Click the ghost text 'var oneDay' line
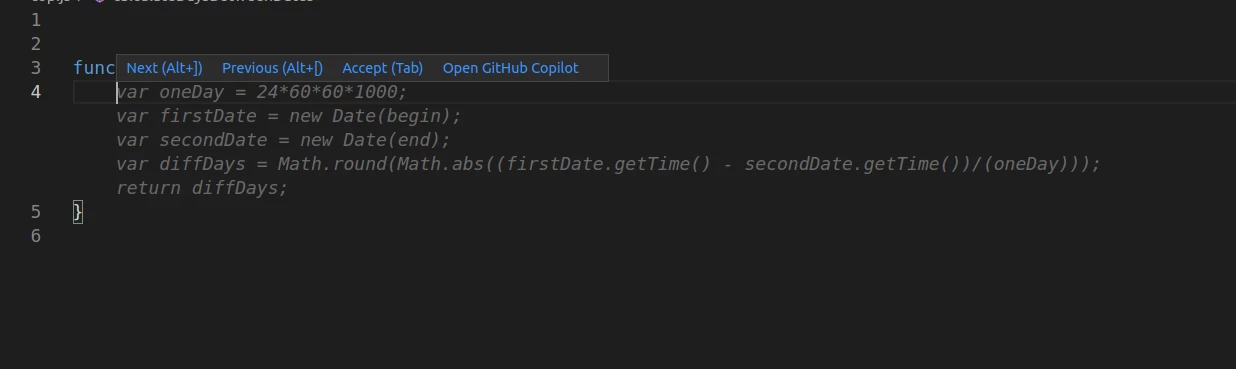Screen dimensions: 1236x369 (x=262, y=92)
